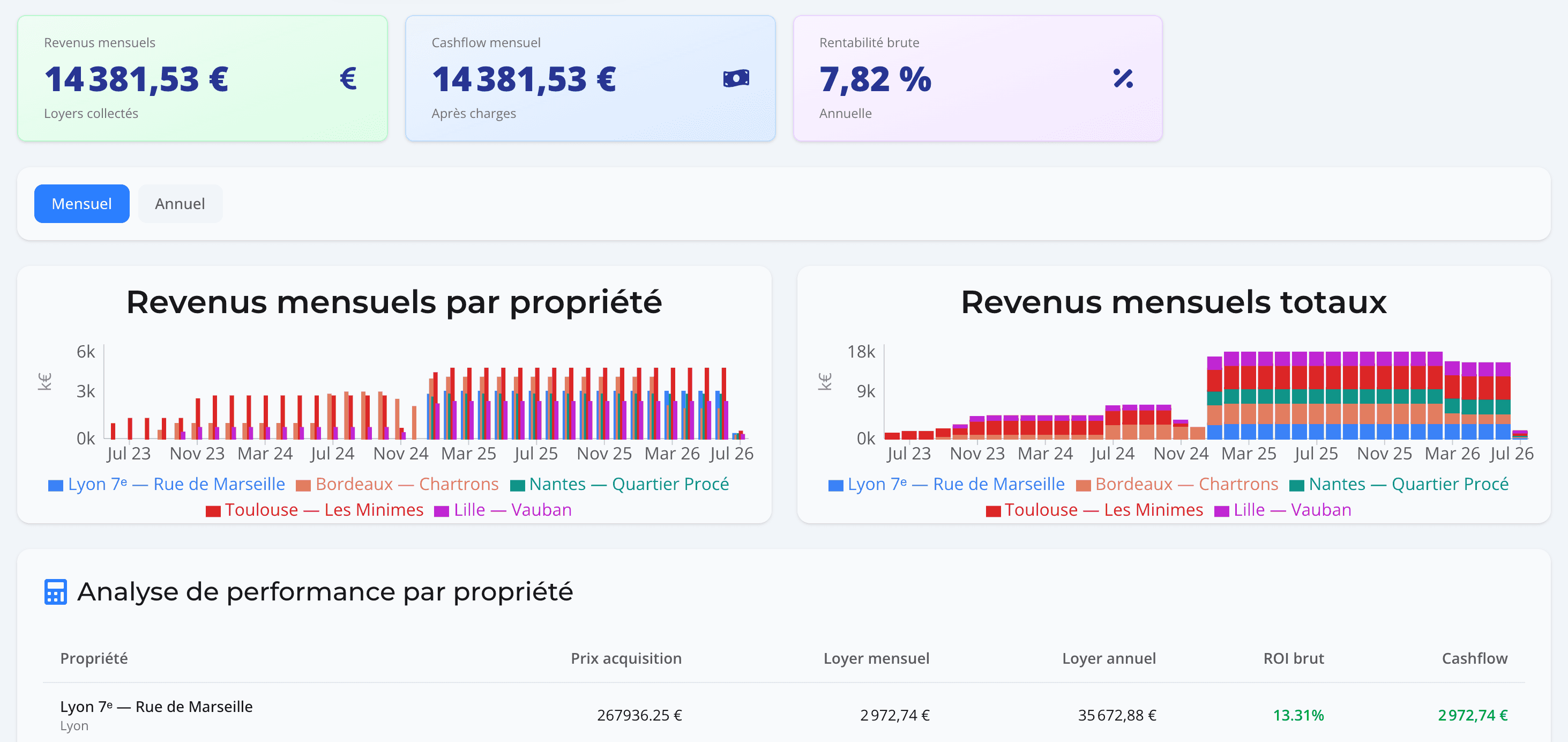This screenshot has height=742, width=1568.
Task: Click the Loyers collectés subtitle
Action: coord(91,113)
